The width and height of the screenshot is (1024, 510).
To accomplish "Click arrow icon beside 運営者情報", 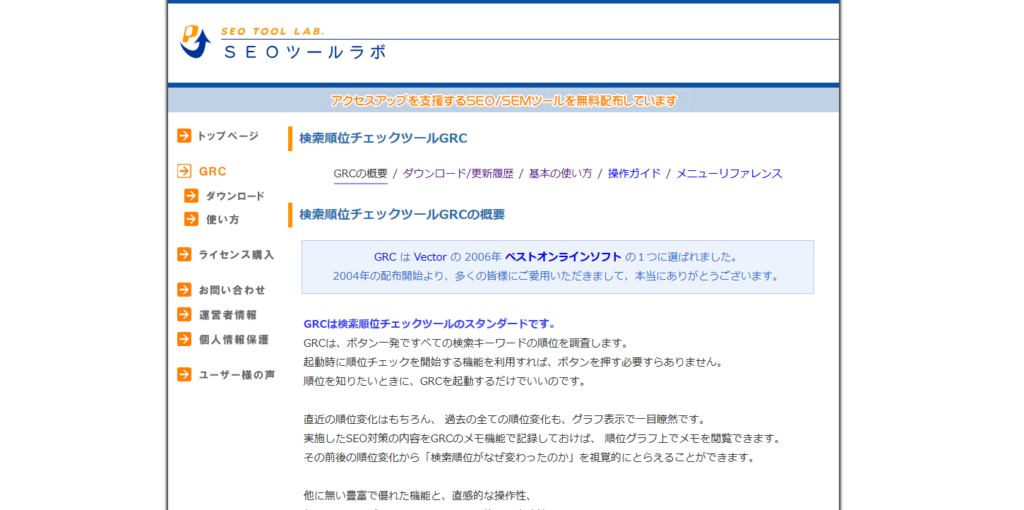I will [x=184, y=314].
